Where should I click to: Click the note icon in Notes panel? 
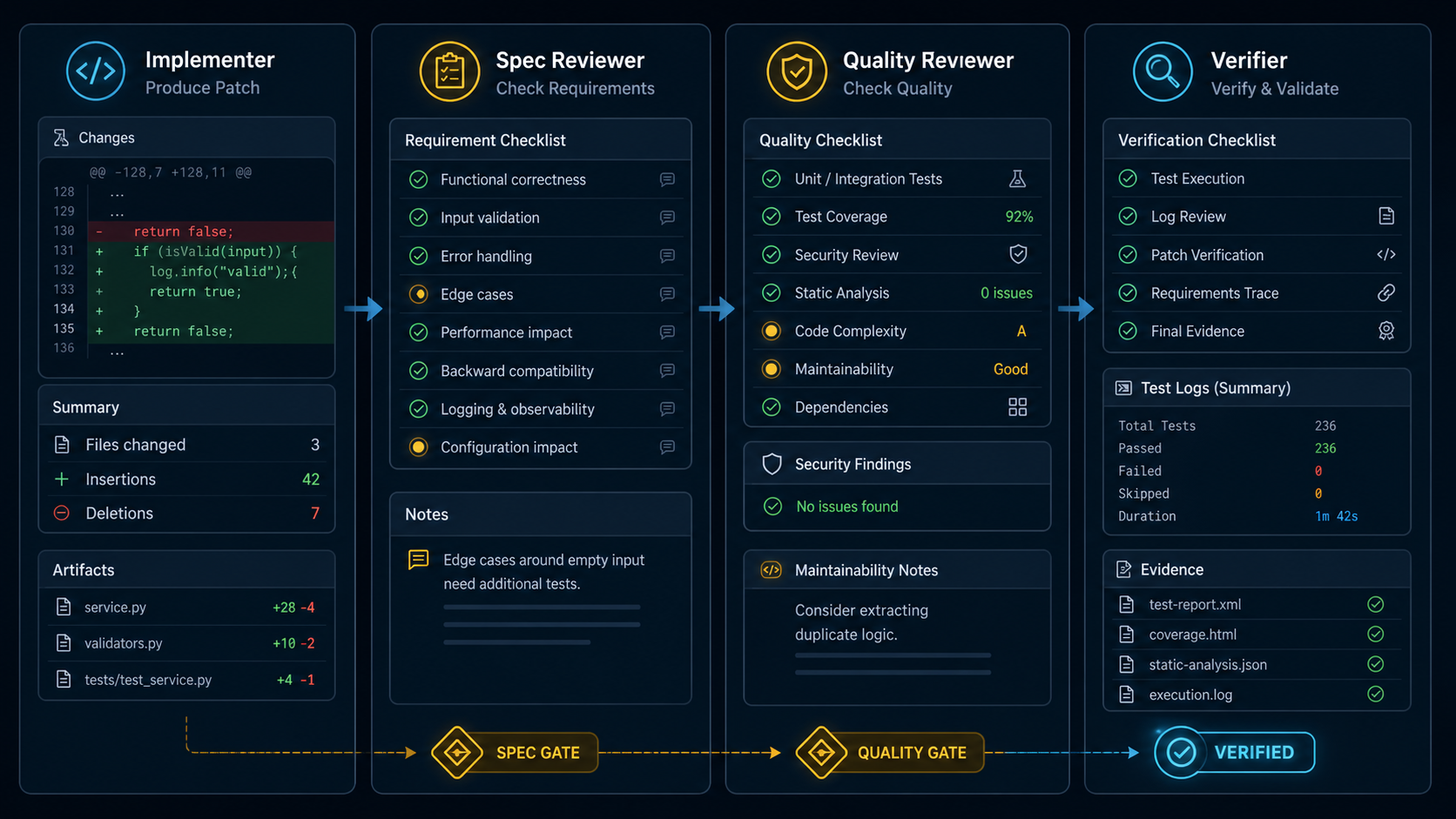point(419,559)
